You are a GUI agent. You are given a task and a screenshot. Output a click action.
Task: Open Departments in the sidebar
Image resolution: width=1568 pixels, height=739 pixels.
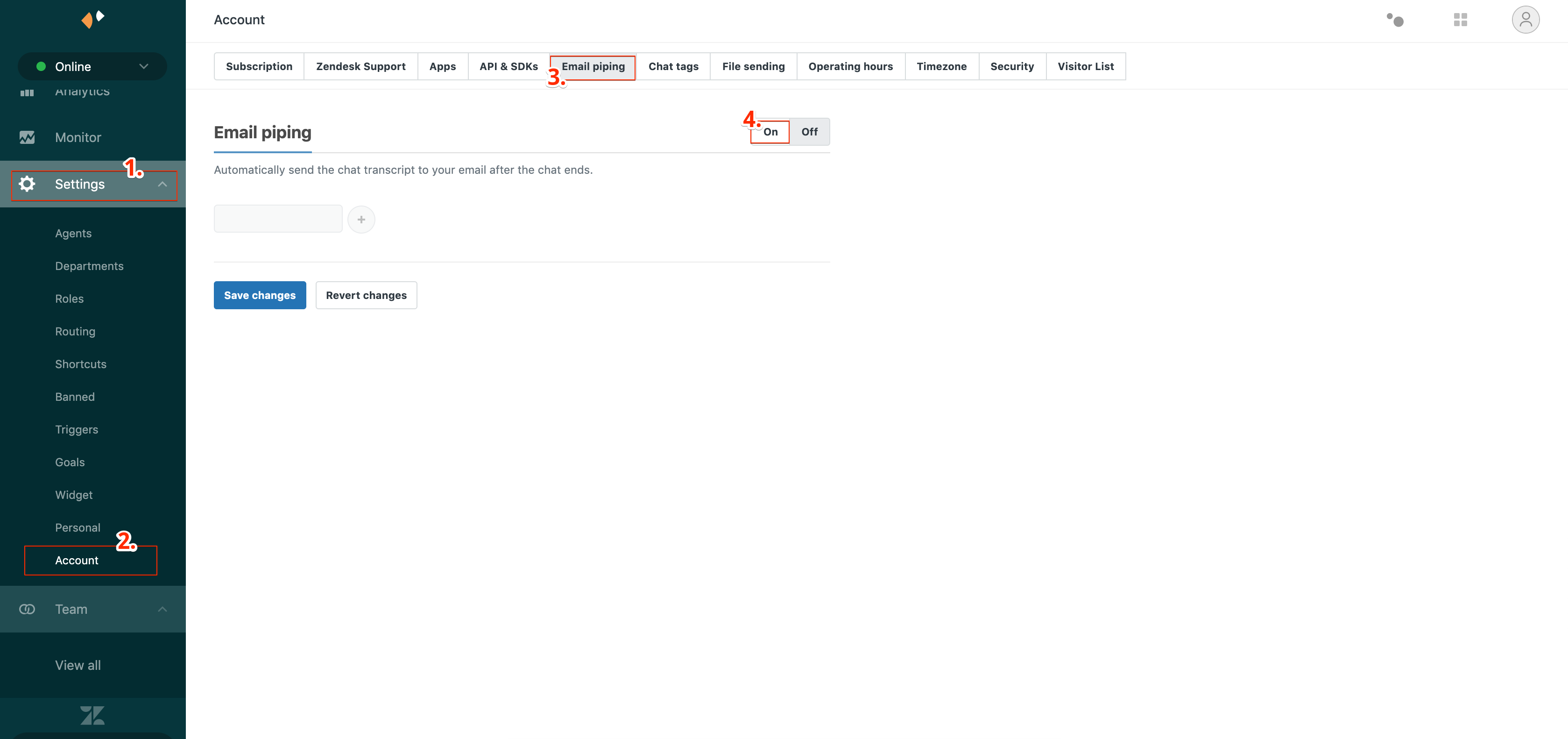pyautogui.click(x=90, y=266)
